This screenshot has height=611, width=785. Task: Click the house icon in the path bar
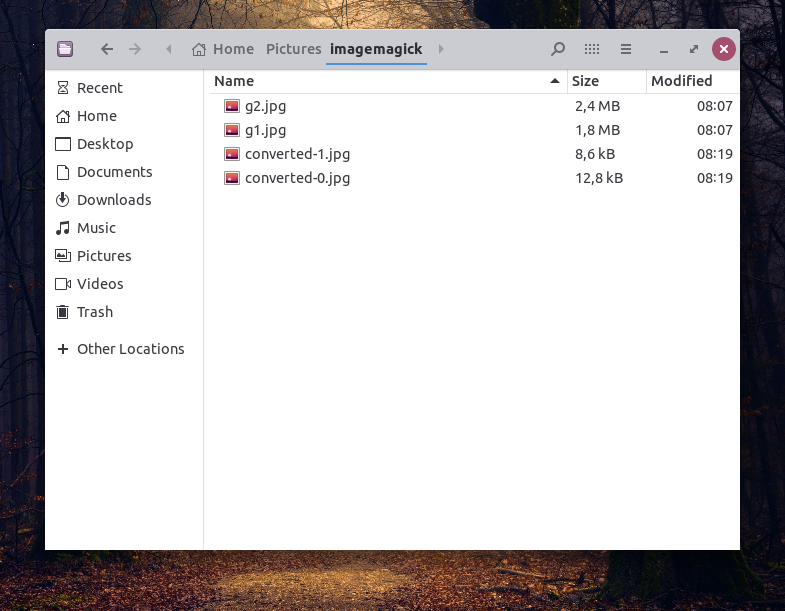pos(199,49)
